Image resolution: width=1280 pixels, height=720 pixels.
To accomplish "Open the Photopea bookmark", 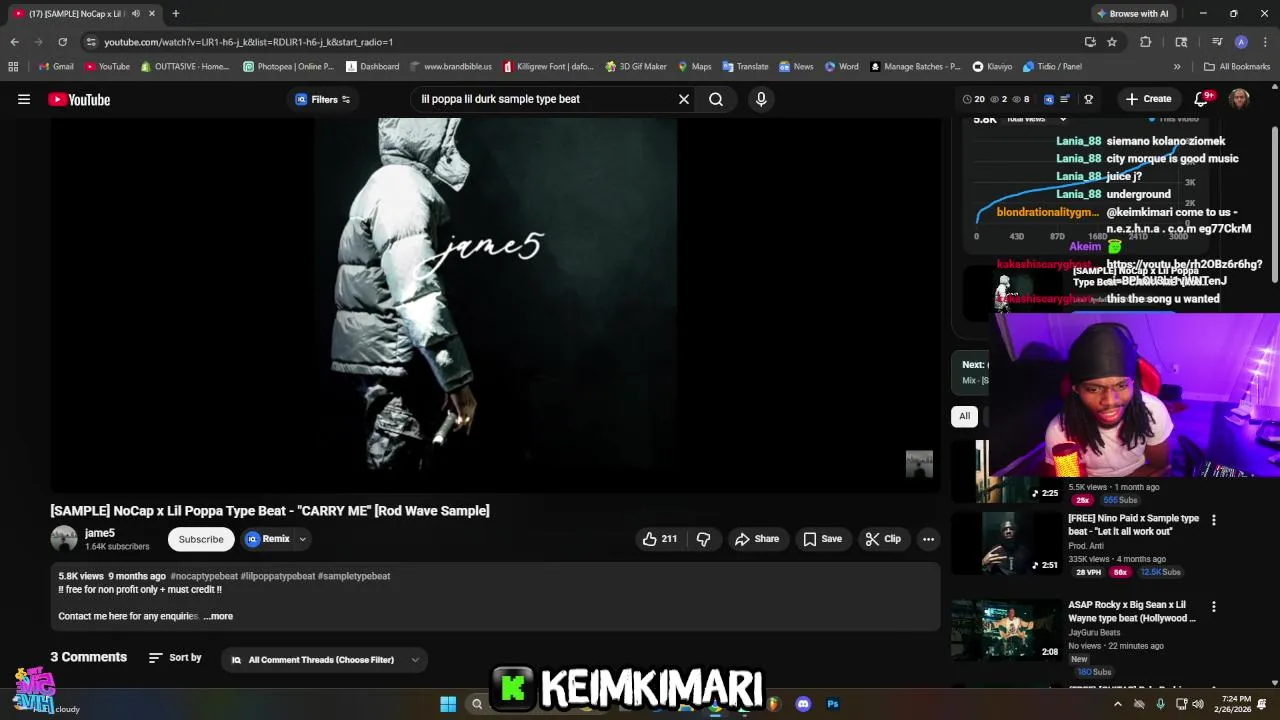I will click(x=289, y=66).
